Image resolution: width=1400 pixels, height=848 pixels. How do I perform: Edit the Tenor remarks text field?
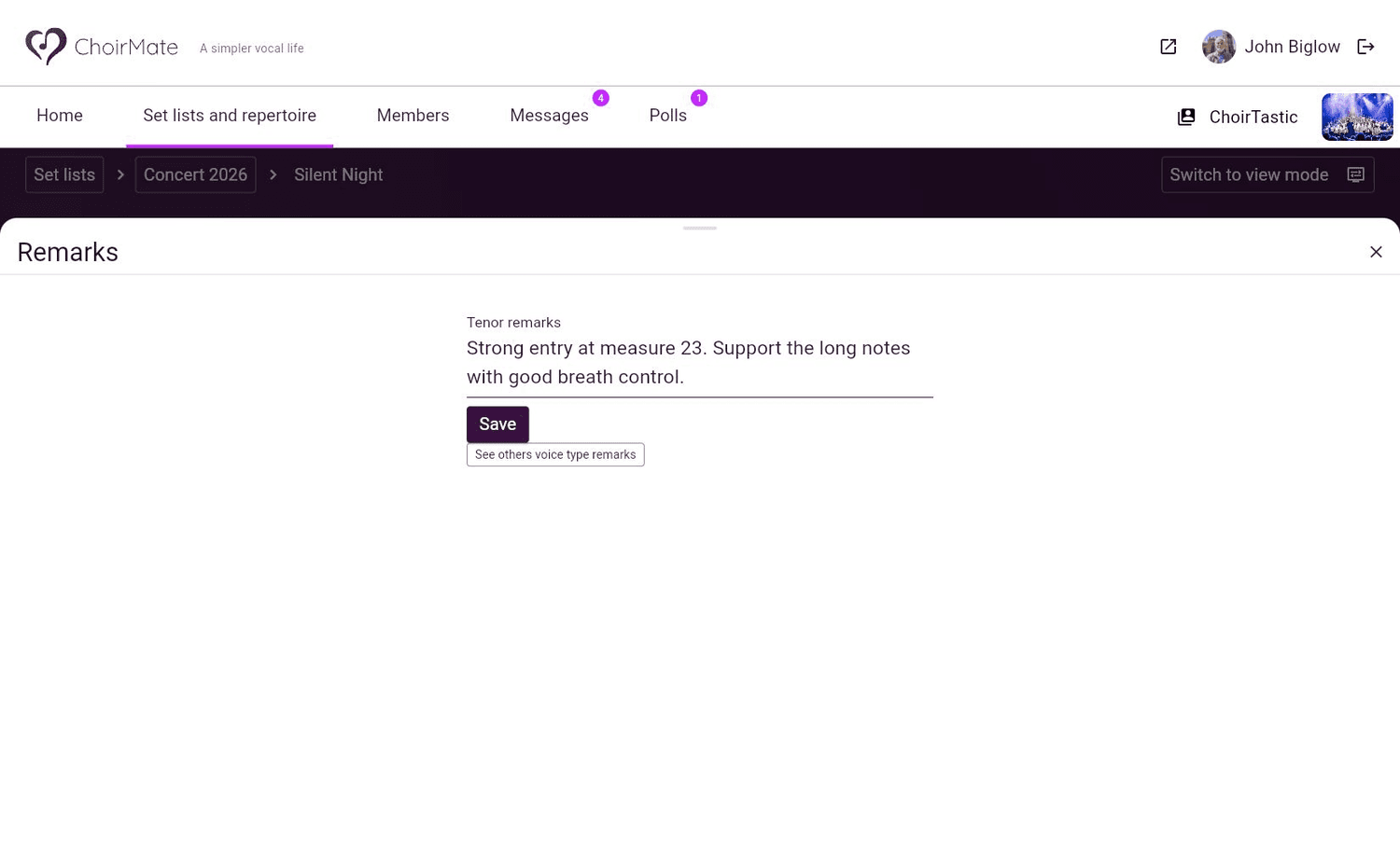click(x=700, y=363)
